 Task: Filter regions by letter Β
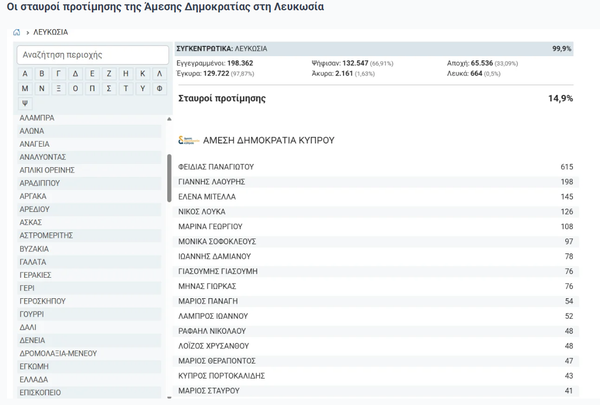point(42,73)
